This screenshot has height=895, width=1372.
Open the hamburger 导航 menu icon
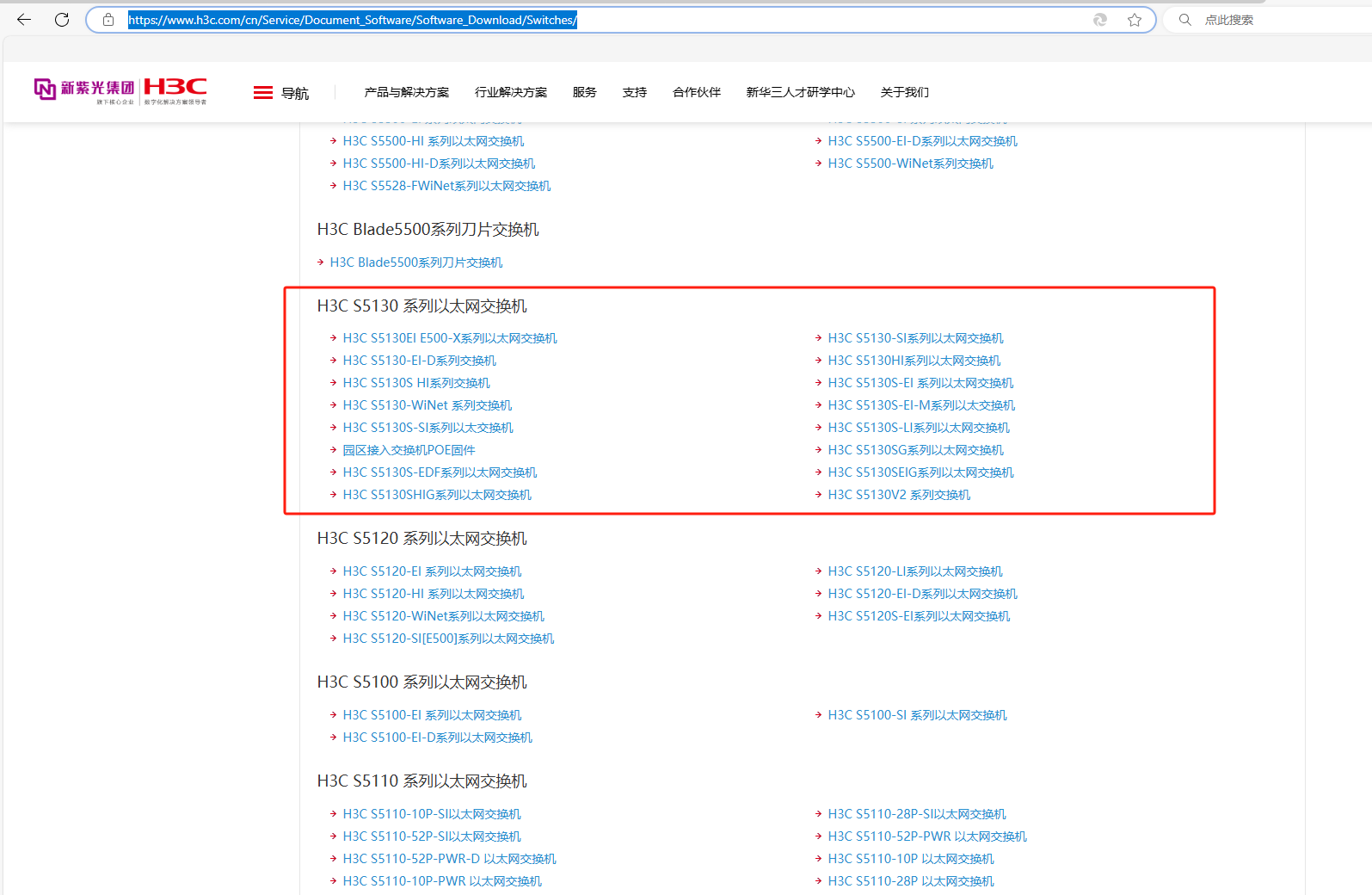263,93
